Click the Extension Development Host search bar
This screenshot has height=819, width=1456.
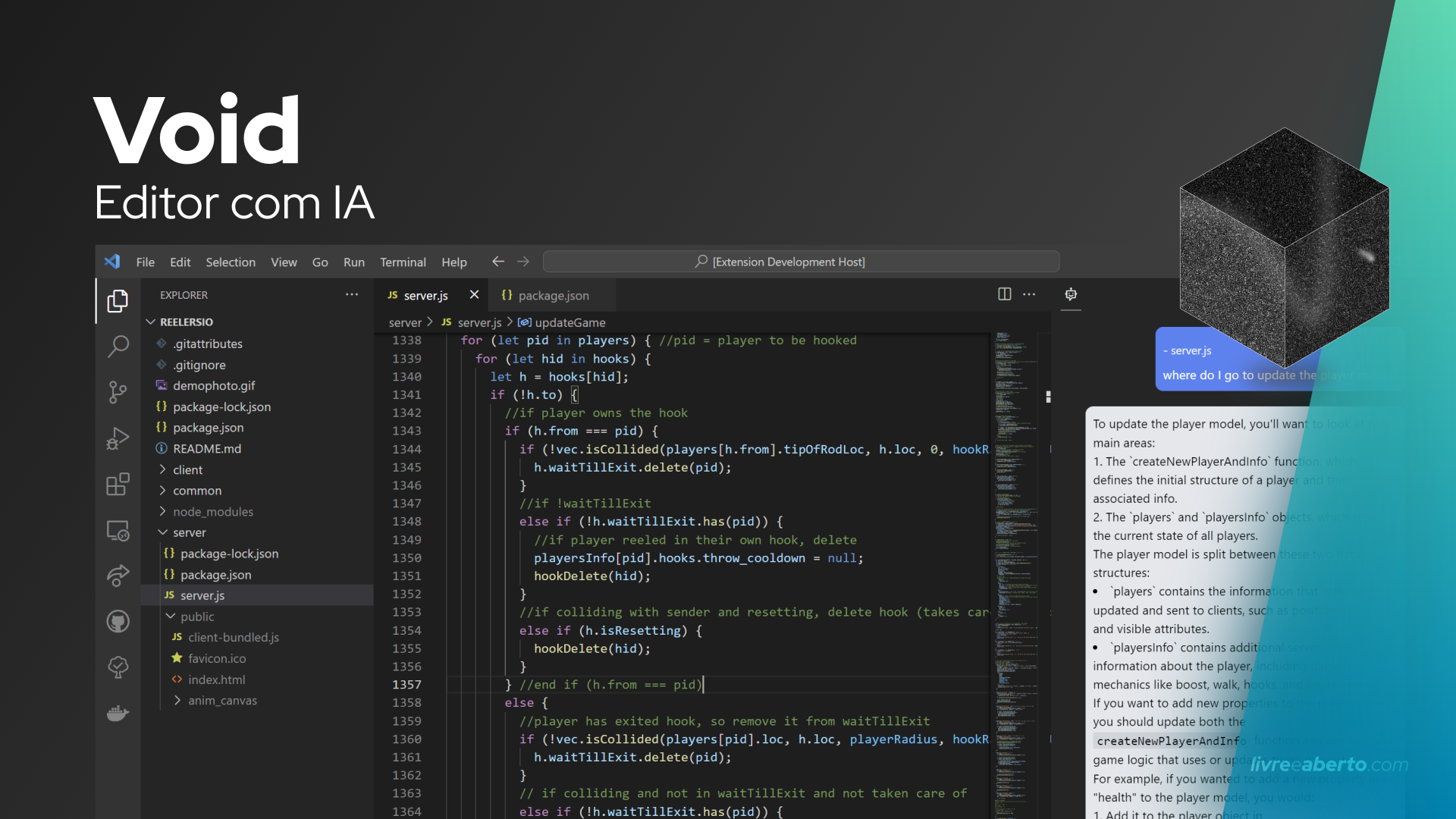coord(800,261)
